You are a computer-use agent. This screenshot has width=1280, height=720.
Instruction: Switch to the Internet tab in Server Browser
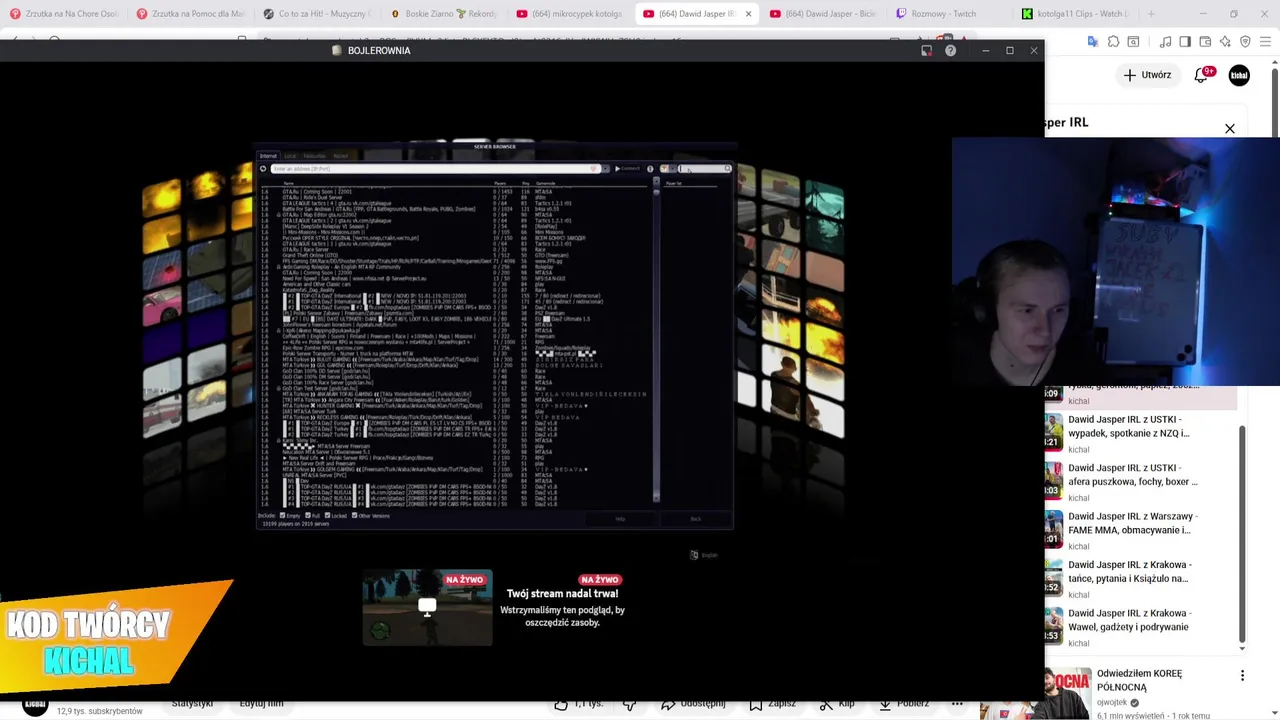268,156
